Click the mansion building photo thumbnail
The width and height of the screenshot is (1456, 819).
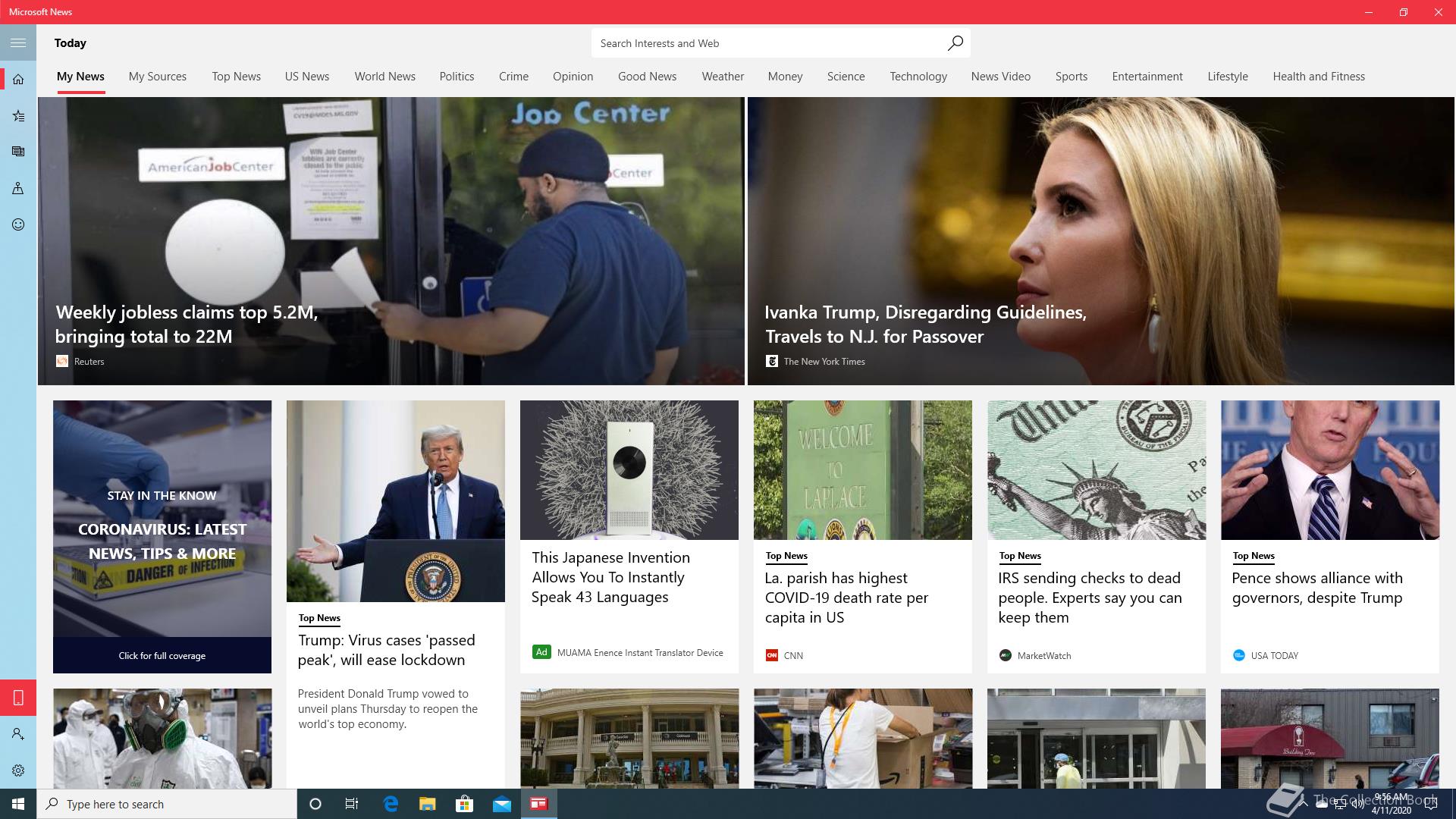tap(629, 739)
